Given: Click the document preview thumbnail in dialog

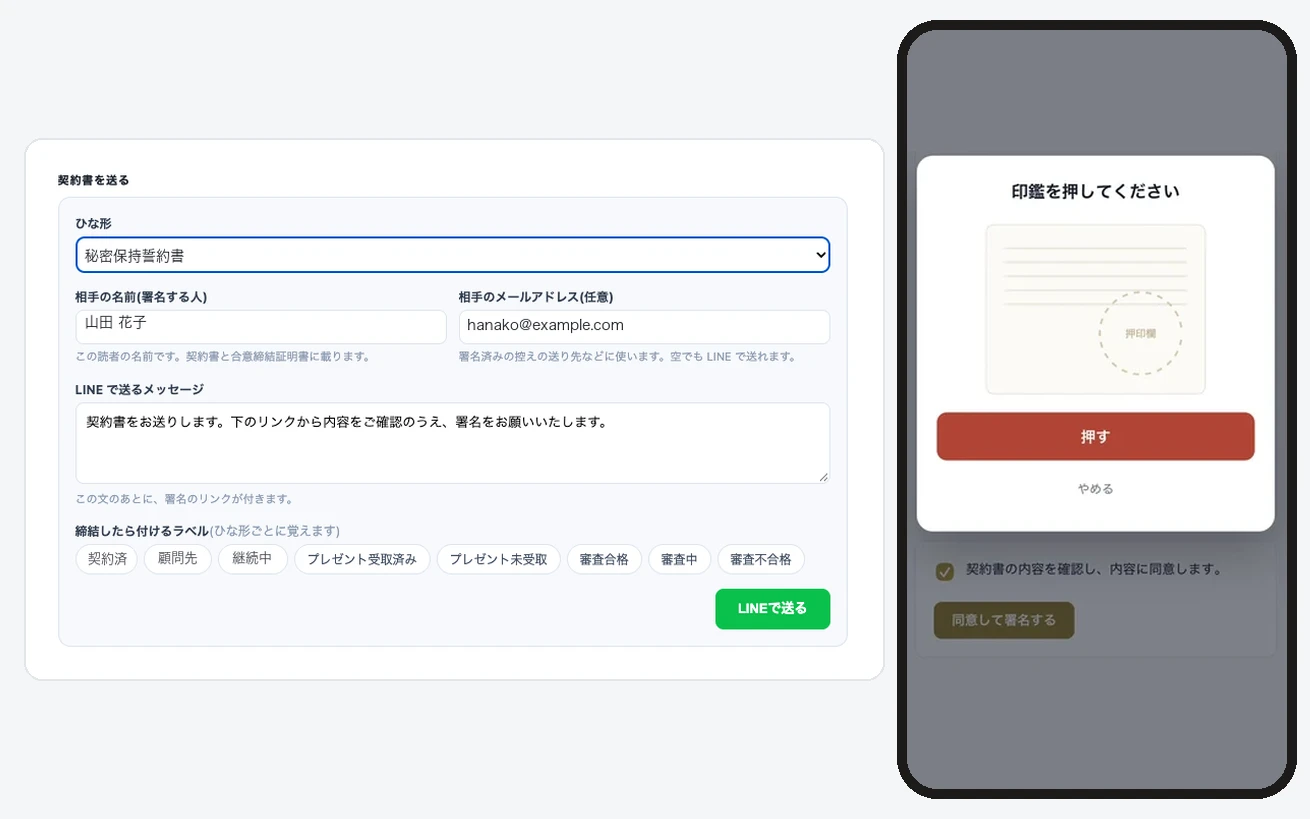Looking at the screenshot, I should pyautogui.click(x=1095, y=309).
